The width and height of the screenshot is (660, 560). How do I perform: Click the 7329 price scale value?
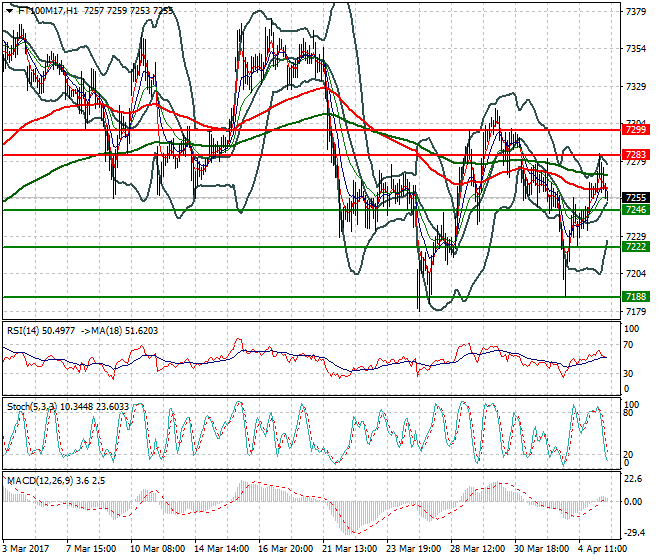[636, 87]
